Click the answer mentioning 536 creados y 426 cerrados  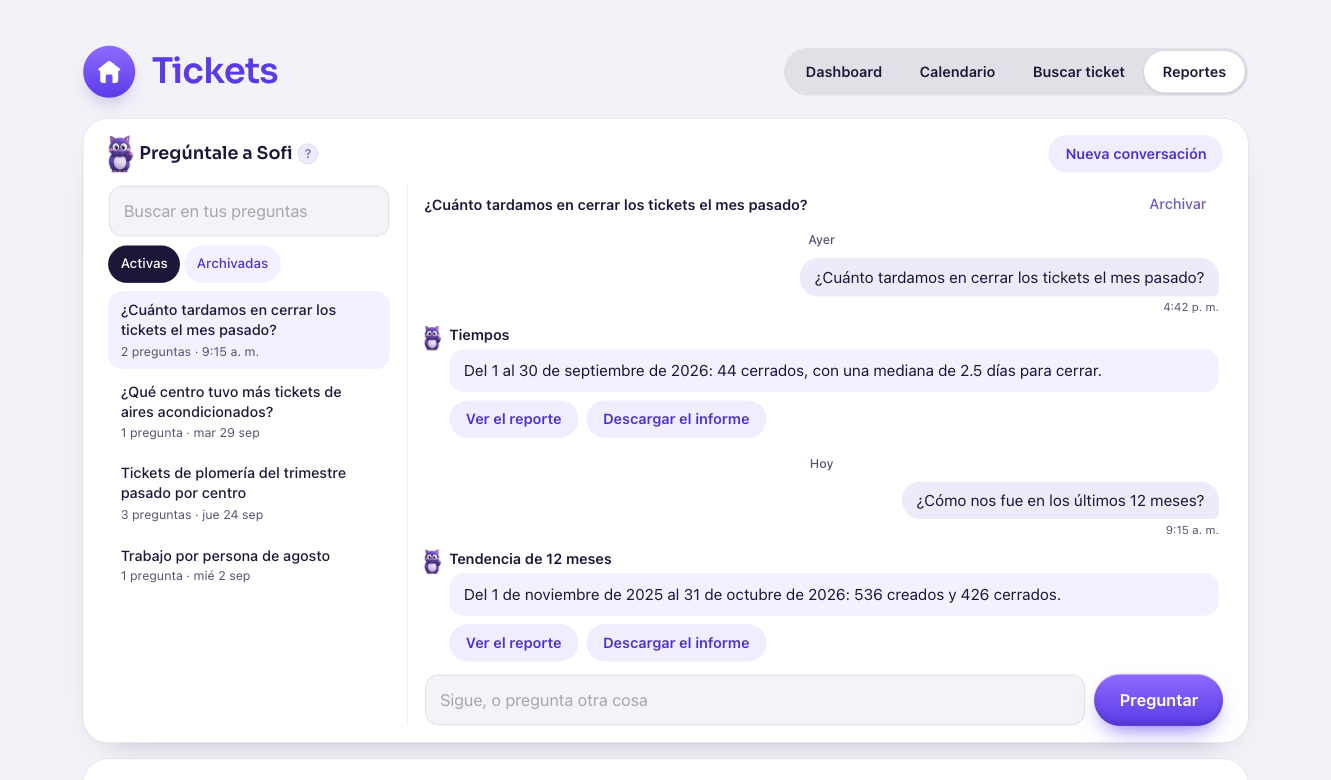click(834, 594)
